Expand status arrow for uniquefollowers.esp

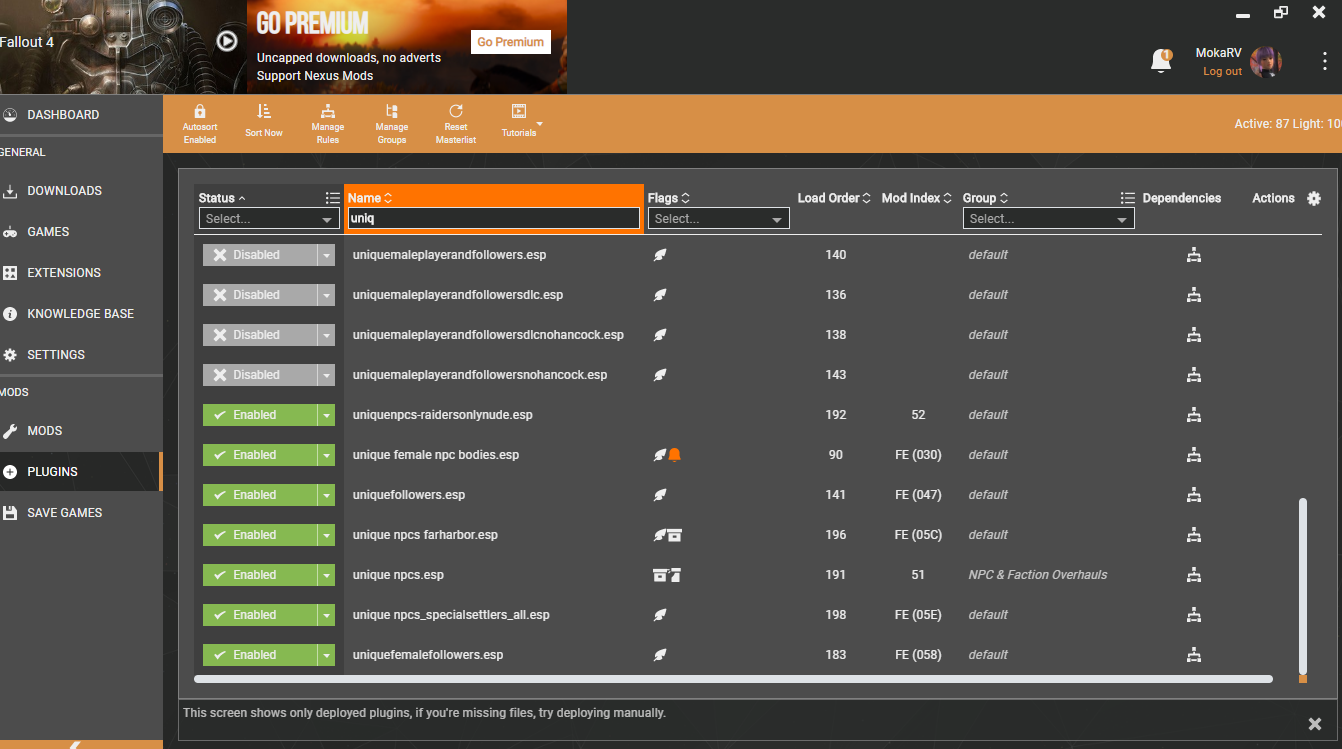tap(326, 495)
